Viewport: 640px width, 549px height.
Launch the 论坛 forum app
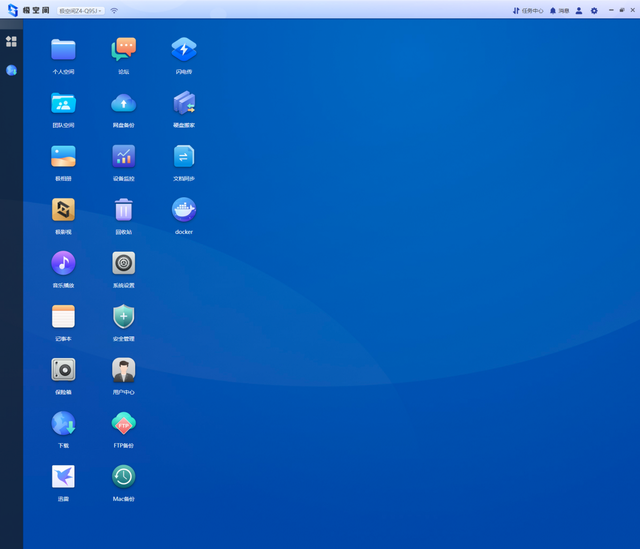124,49
